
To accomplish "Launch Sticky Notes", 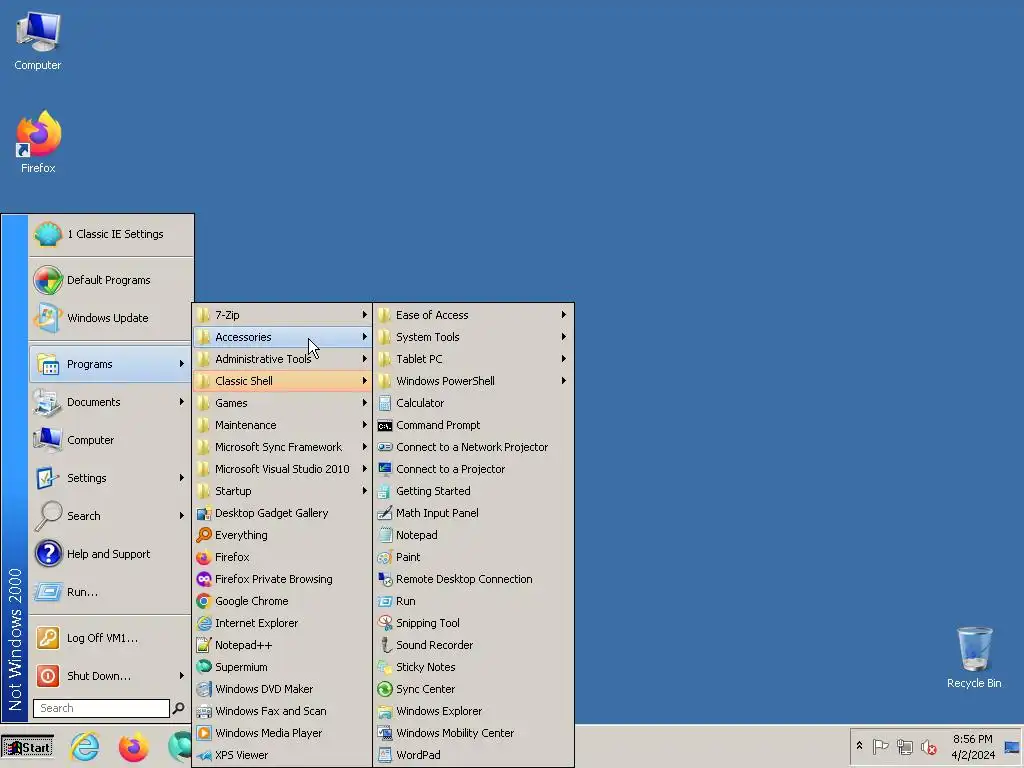I will 473,667.
